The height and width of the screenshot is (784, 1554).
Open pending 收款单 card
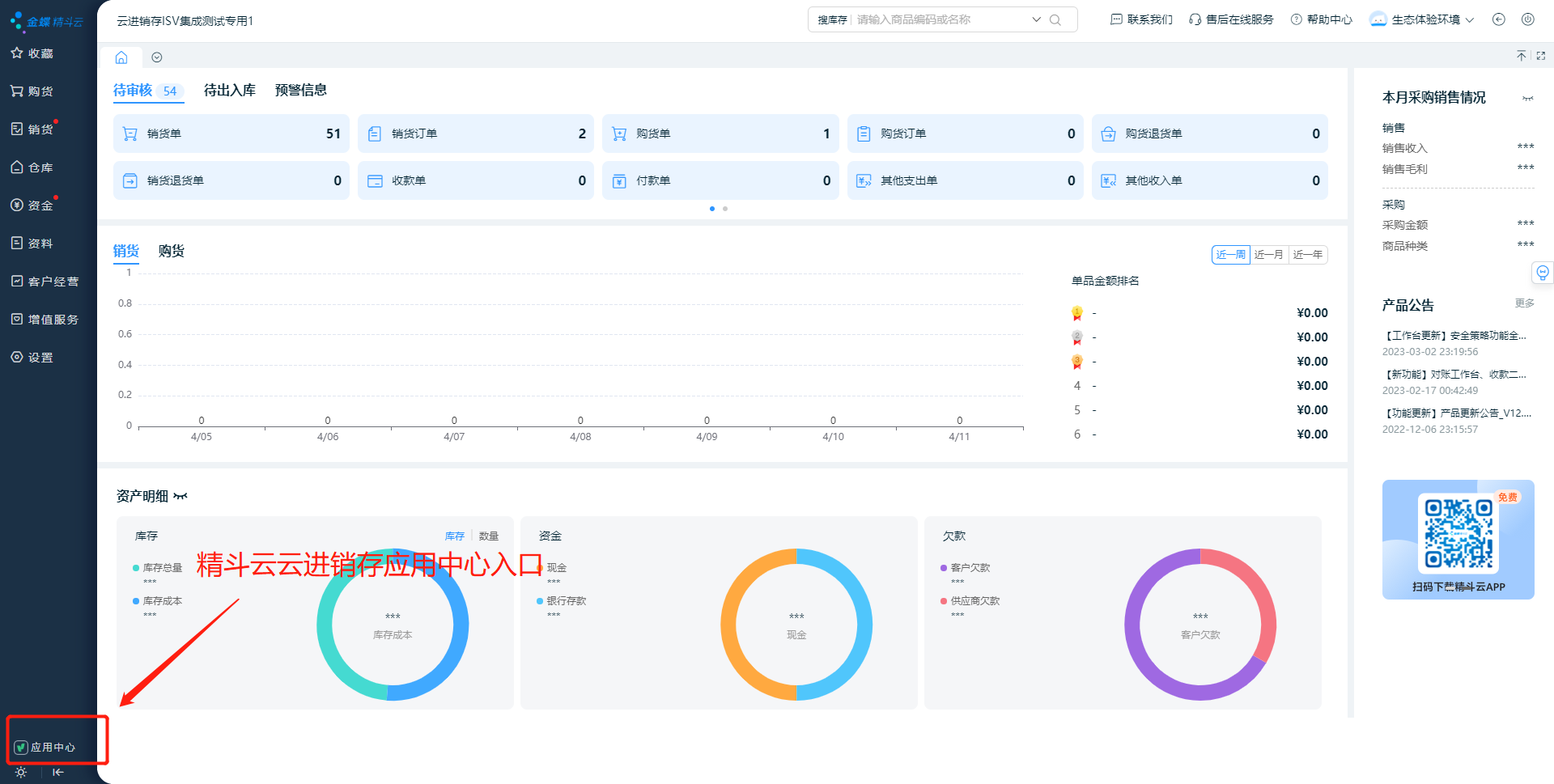(x=476, y=180)
